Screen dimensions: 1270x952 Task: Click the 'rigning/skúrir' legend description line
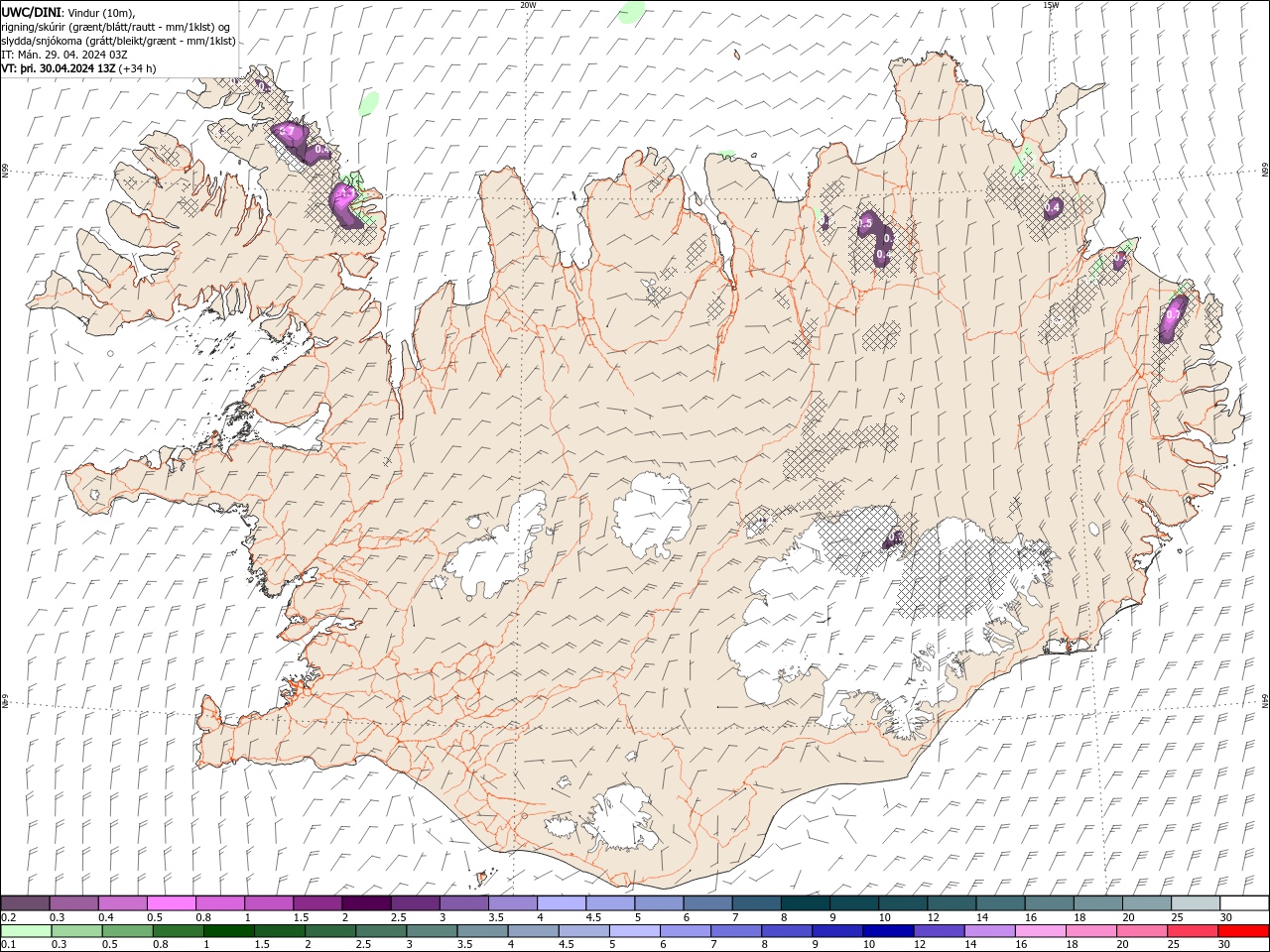[117, 26]
